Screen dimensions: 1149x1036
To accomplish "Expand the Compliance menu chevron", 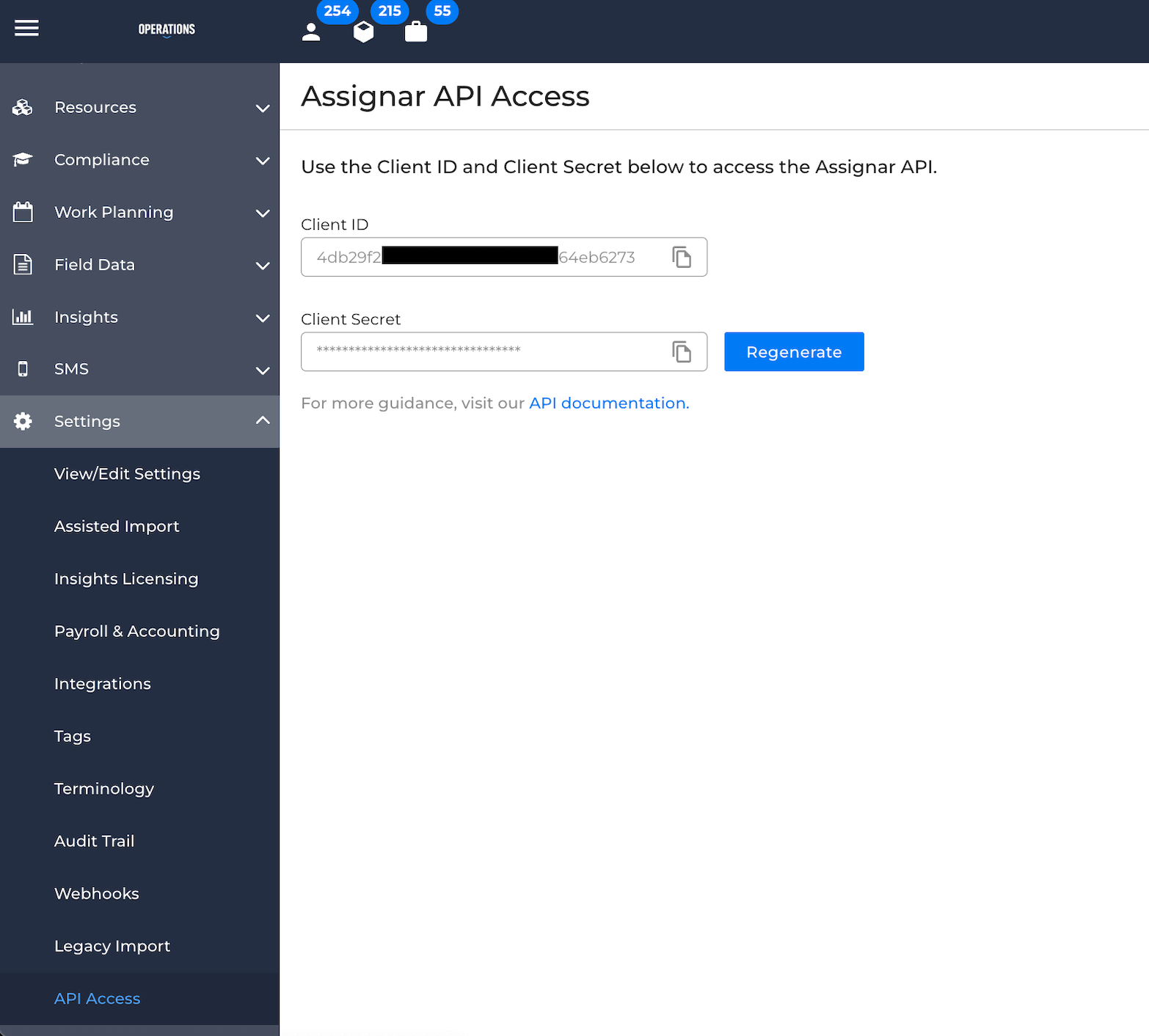I will (x=263, y=161).
